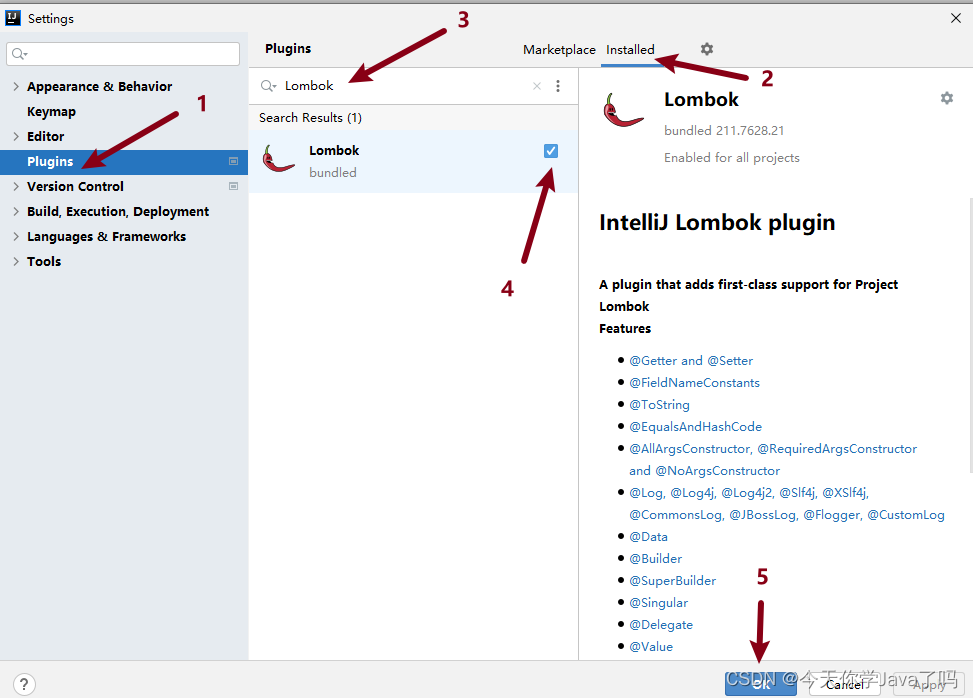Open the @Value link
The height and width of the screenshot is (698, 973).
click(651, 647)
